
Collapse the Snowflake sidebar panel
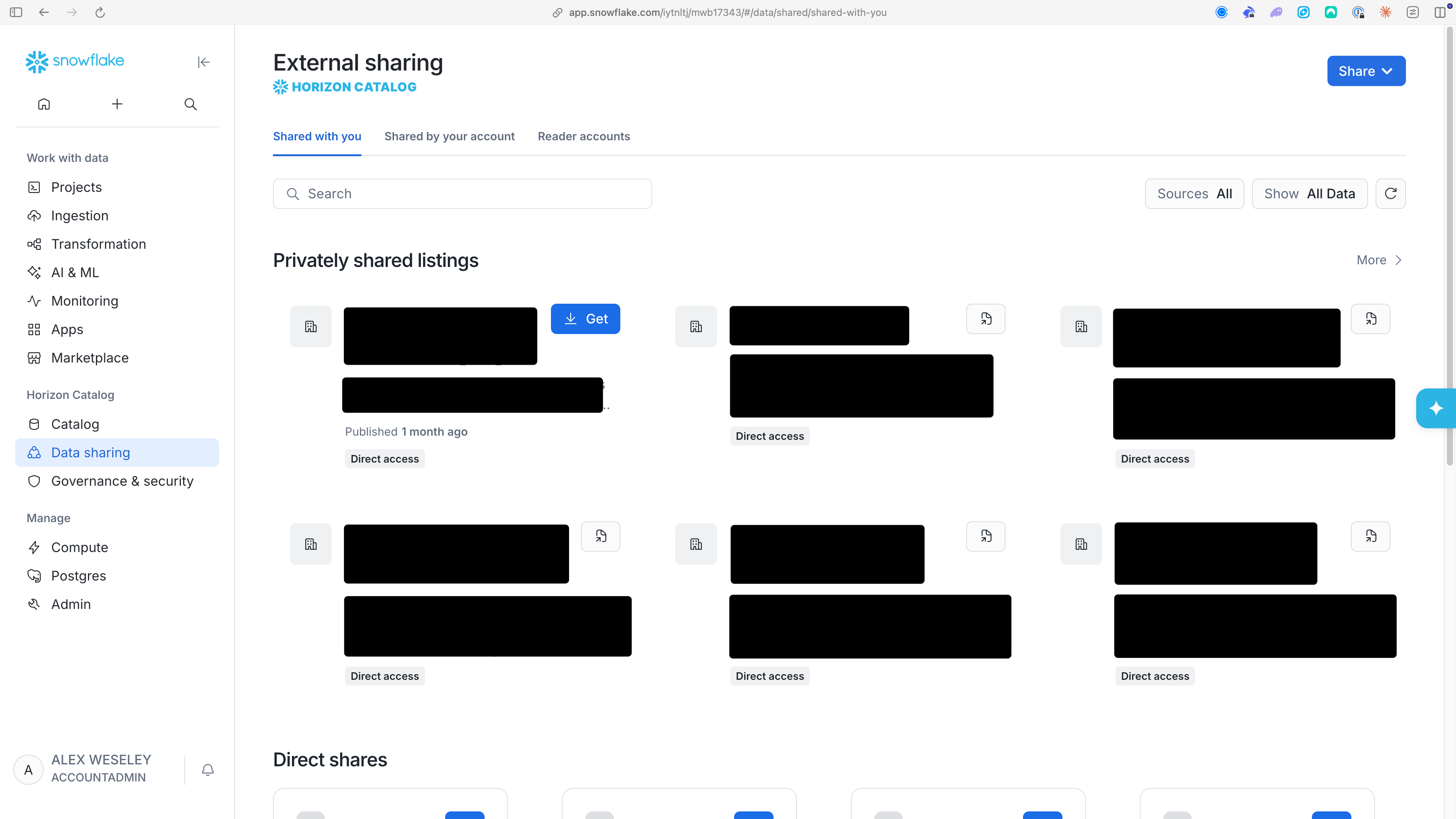coord(204,62)
